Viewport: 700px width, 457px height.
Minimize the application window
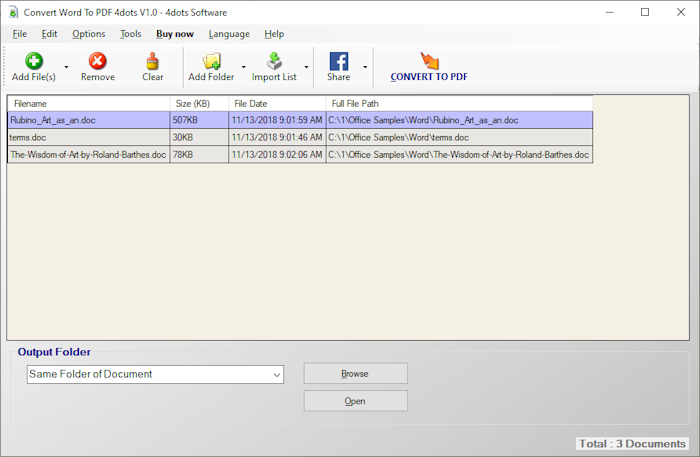coord(609,12)
